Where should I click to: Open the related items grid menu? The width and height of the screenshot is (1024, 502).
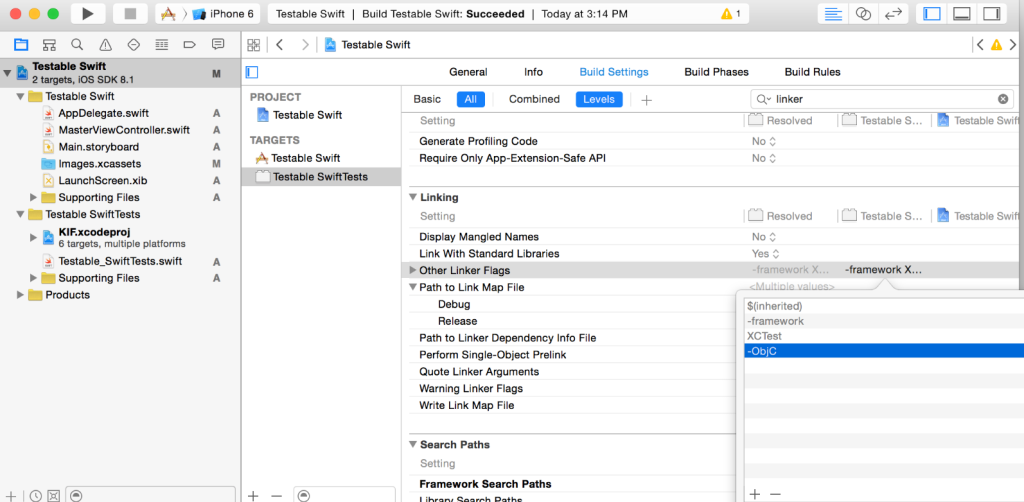pos(254,45)
